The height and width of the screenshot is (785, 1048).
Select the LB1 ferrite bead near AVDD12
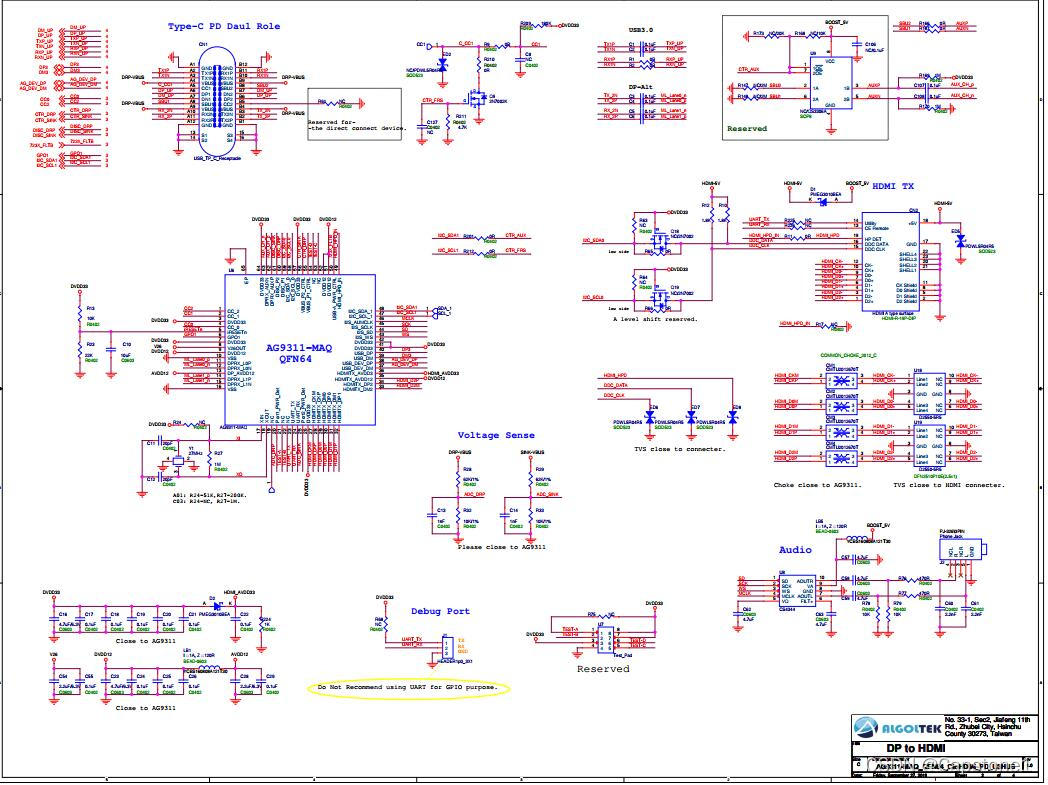[208, 667]
